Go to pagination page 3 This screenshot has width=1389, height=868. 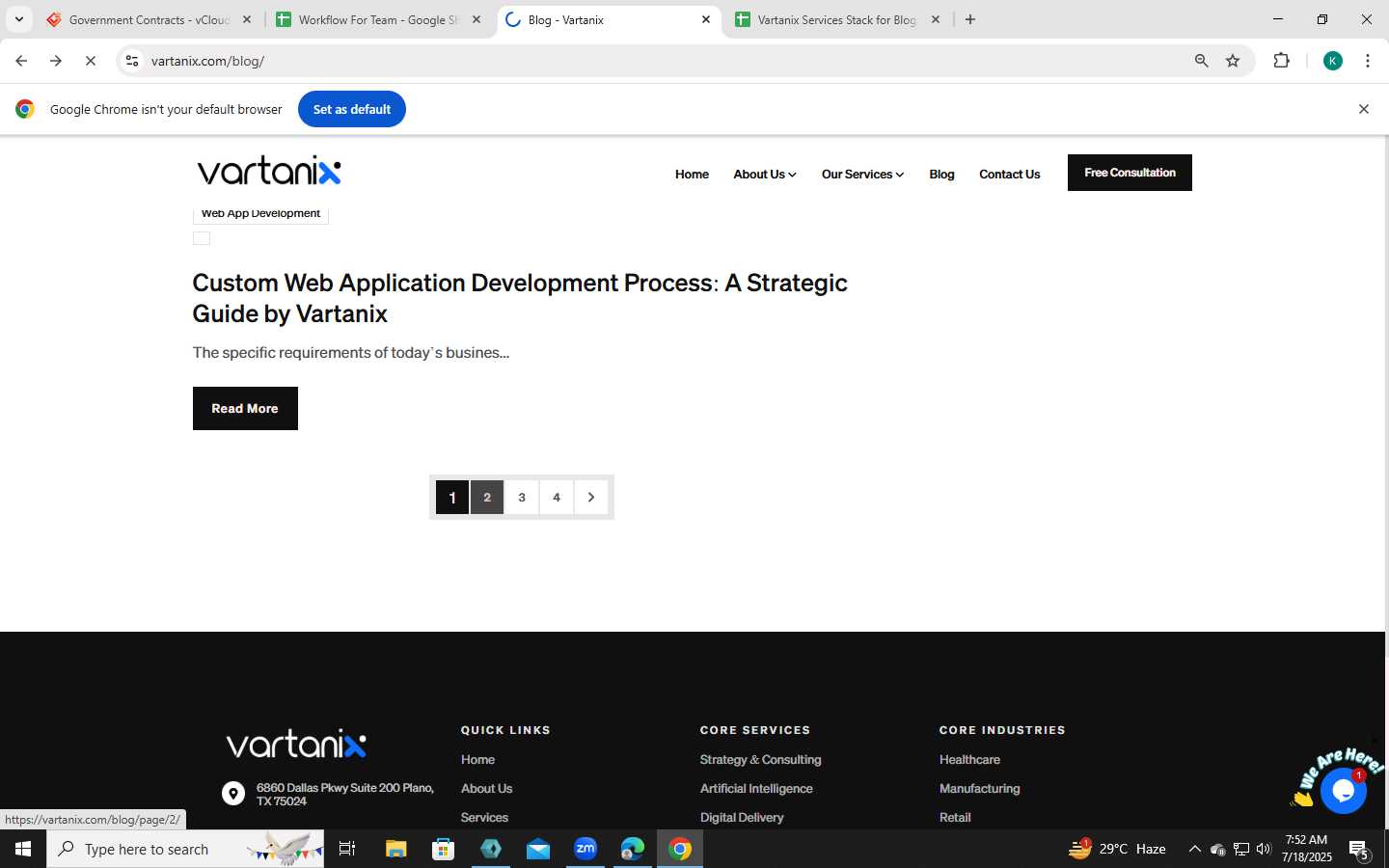coord(522,498)
